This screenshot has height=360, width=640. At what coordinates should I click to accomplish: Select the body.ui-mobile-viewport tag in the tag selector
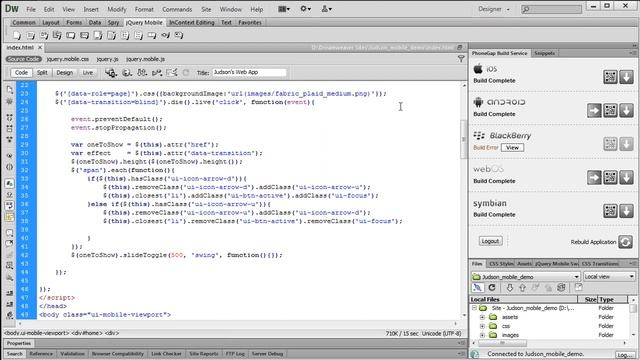37,333
